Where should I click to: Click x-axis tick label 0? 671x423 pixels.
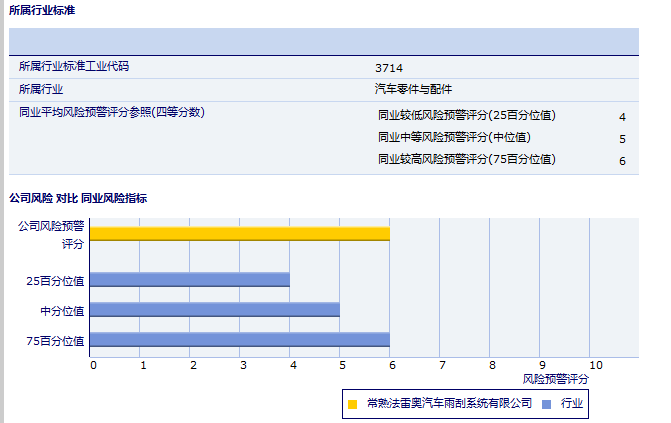(x=93, y=365)
